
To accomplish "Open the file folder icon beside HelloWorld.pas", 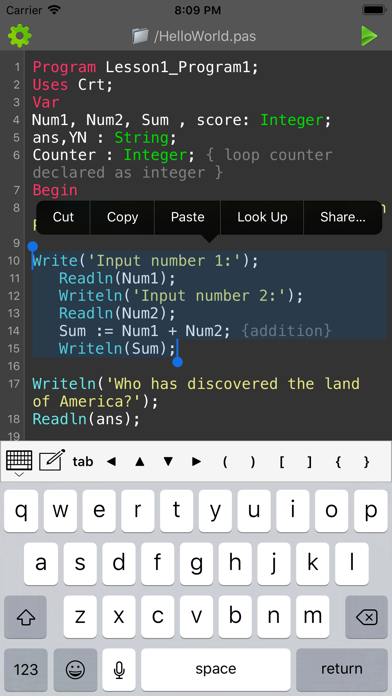I will (140, 36).
